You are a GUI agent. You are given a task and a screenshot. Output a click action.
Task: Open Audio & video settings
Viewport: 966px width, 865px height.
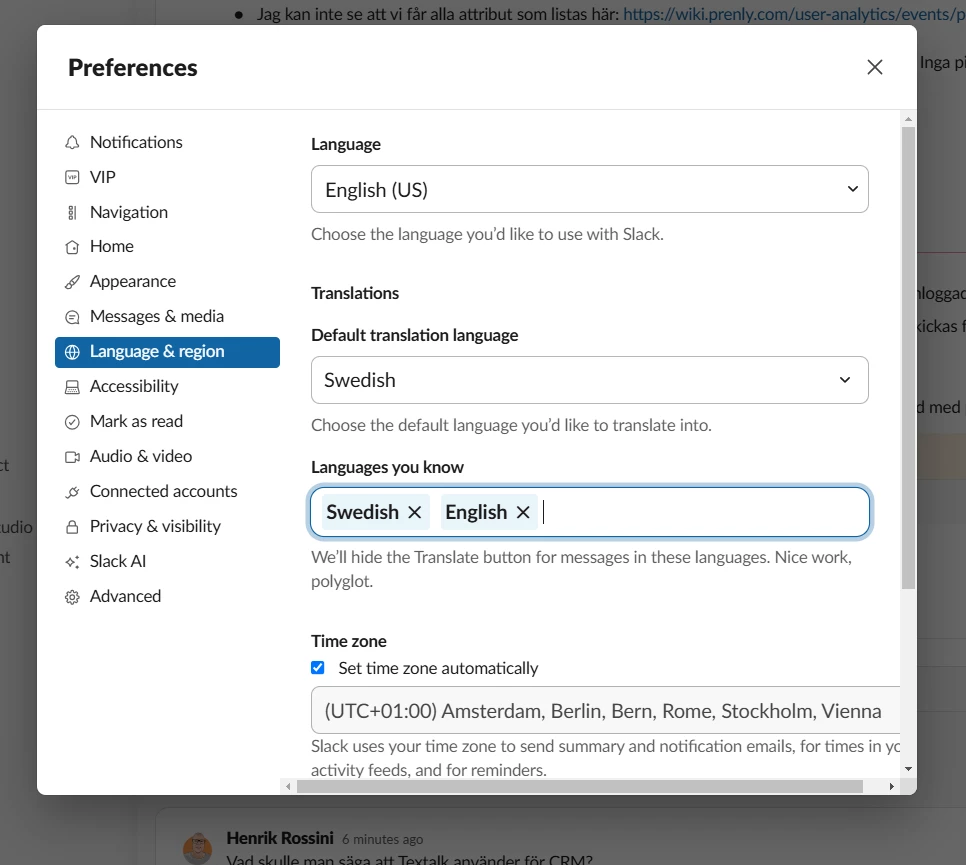click(x=167, y=457)
